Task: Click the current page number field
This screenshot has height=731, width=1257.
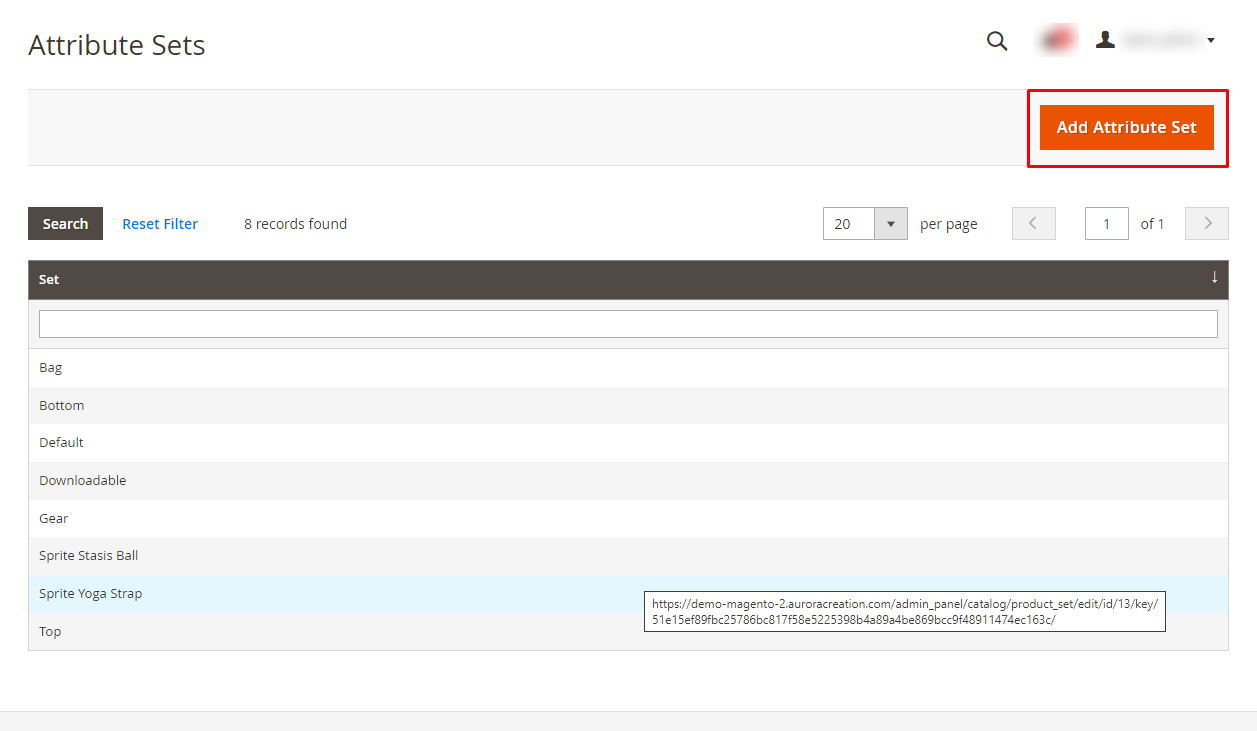Action: (1106, 224)
